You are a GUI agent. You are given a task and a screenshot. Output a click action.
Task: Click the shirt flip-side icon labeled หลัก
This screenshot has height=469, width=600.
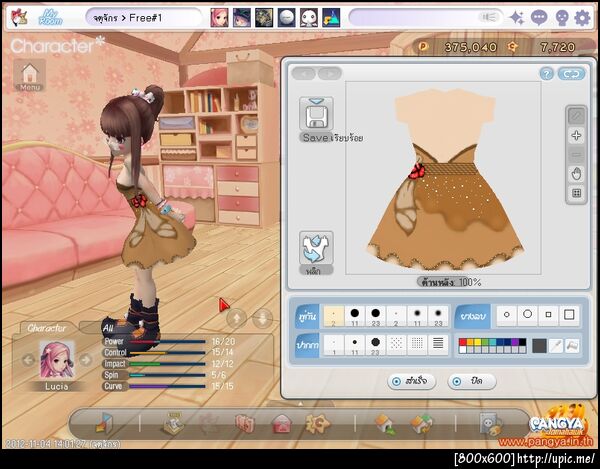pyautogui.click(x=316, y=248)
